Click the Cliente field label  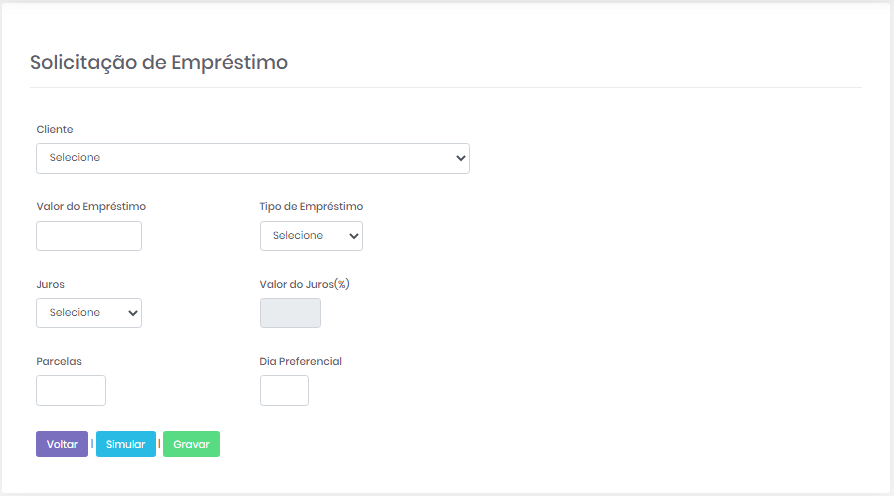point(55,129)
